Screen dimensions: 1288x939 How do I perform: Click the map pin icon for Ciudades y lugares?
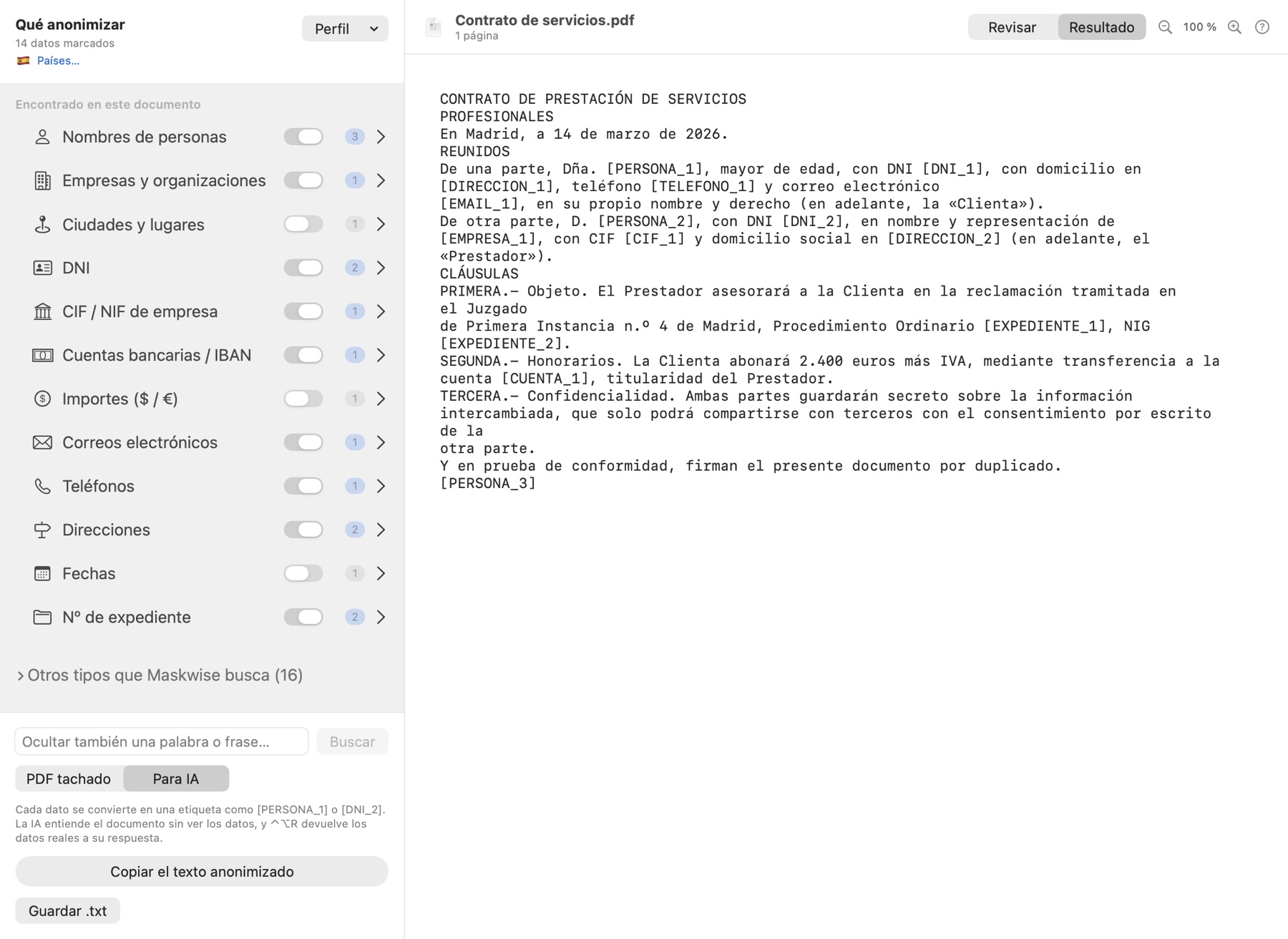point(42,224)
